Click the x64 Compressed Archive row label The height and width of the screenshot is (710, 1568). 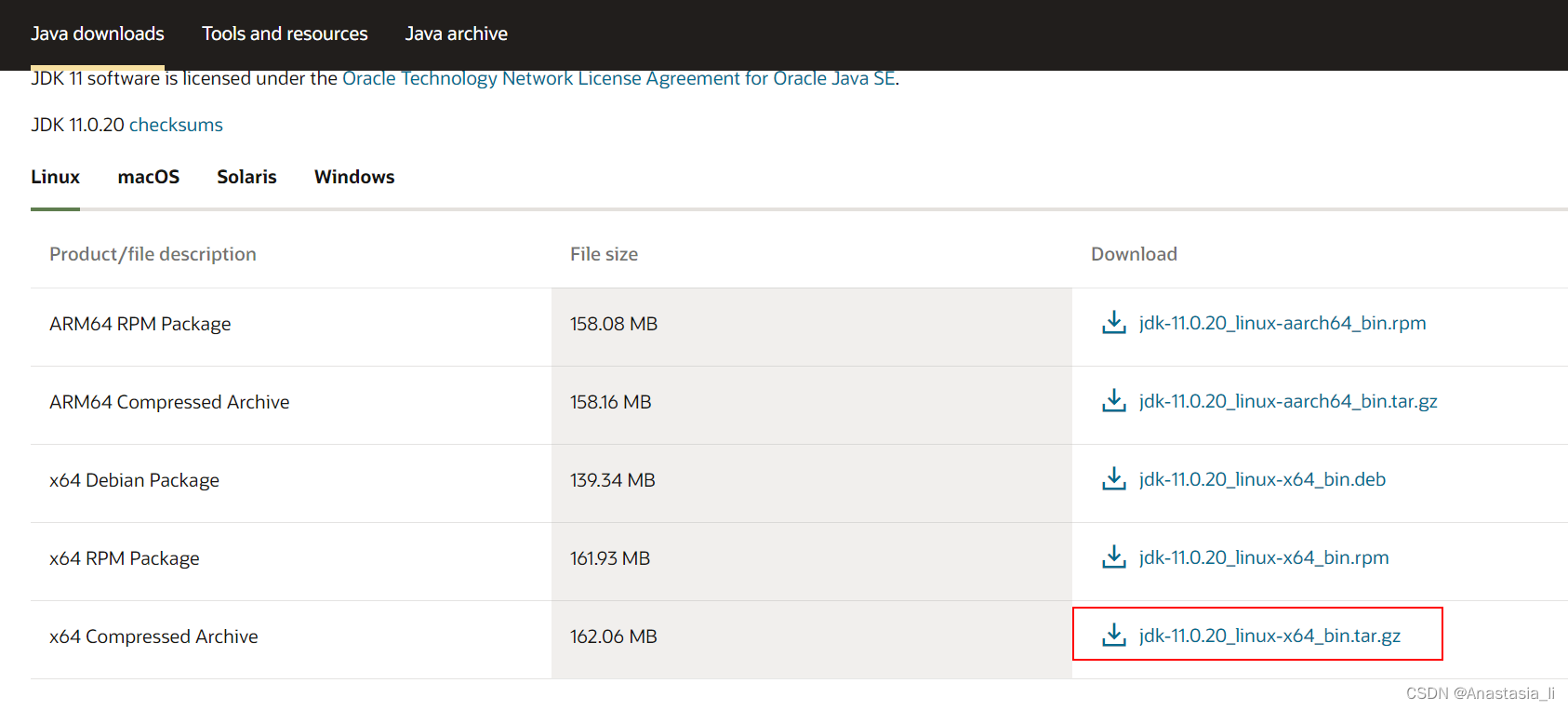click(x=153, y=636)
